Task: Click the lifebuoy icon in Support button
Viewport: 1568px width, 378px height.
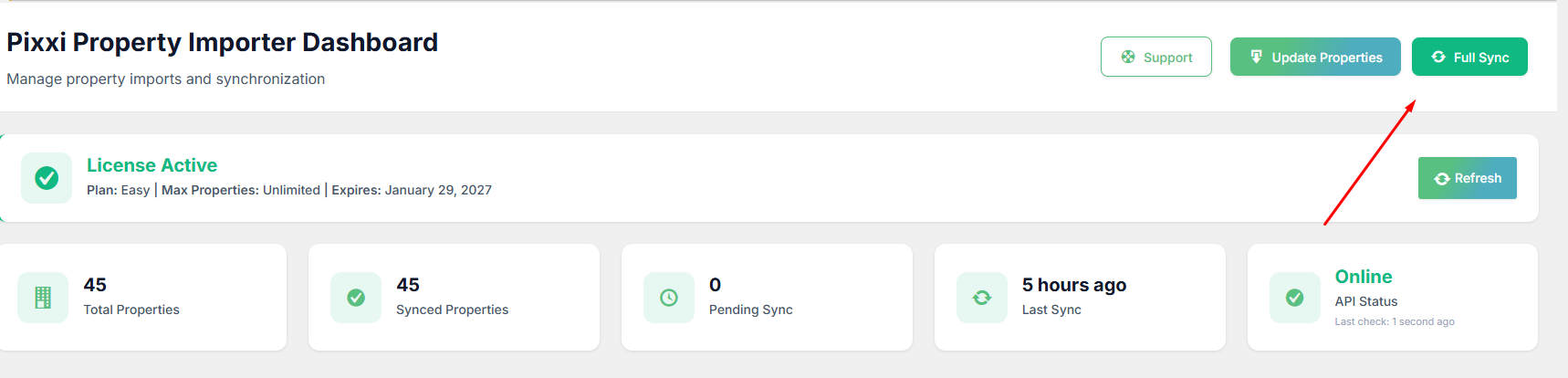Action: point(1128,57)
